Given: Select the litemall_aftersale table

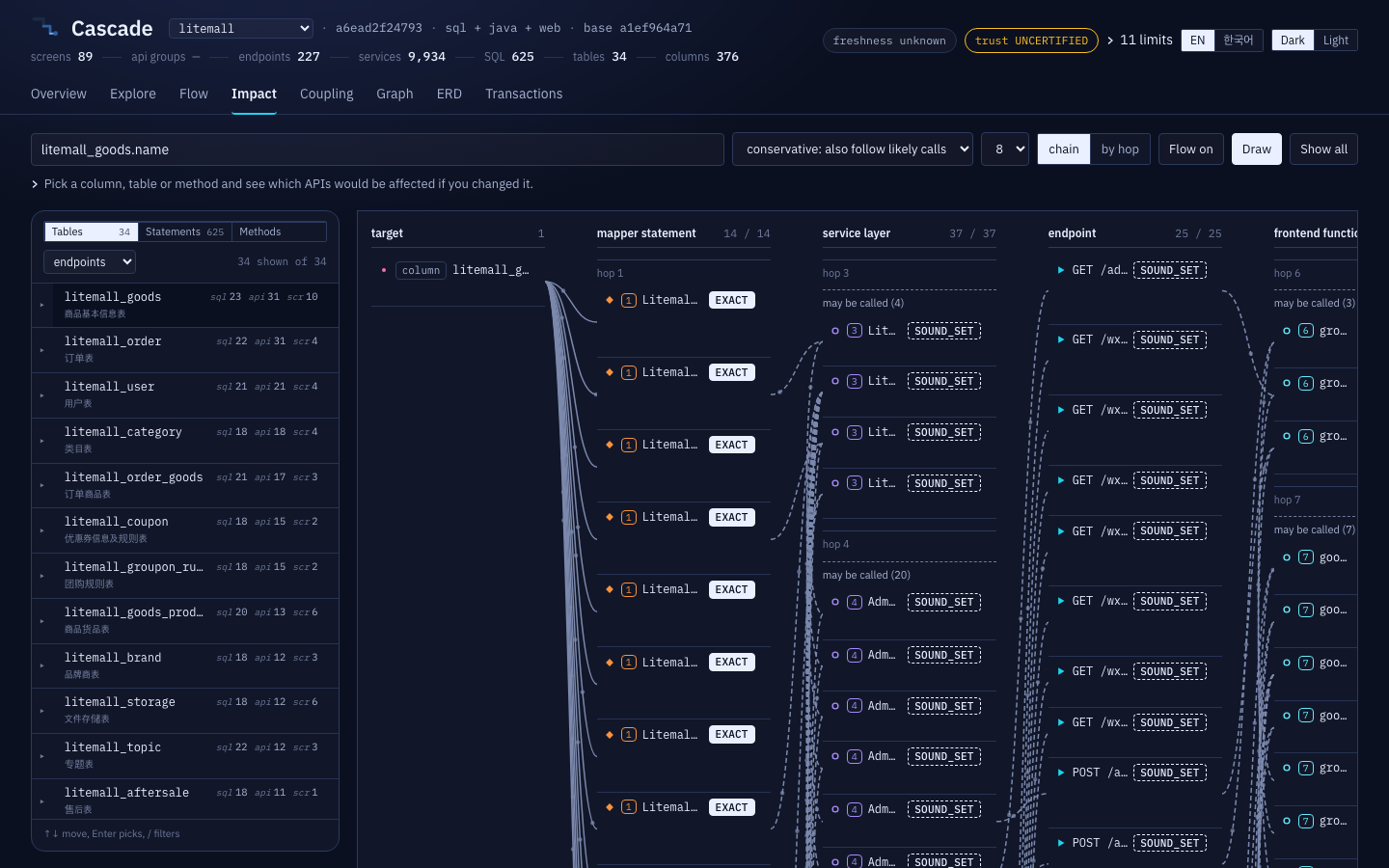Looking at the screenshot, I should (185, 800).
